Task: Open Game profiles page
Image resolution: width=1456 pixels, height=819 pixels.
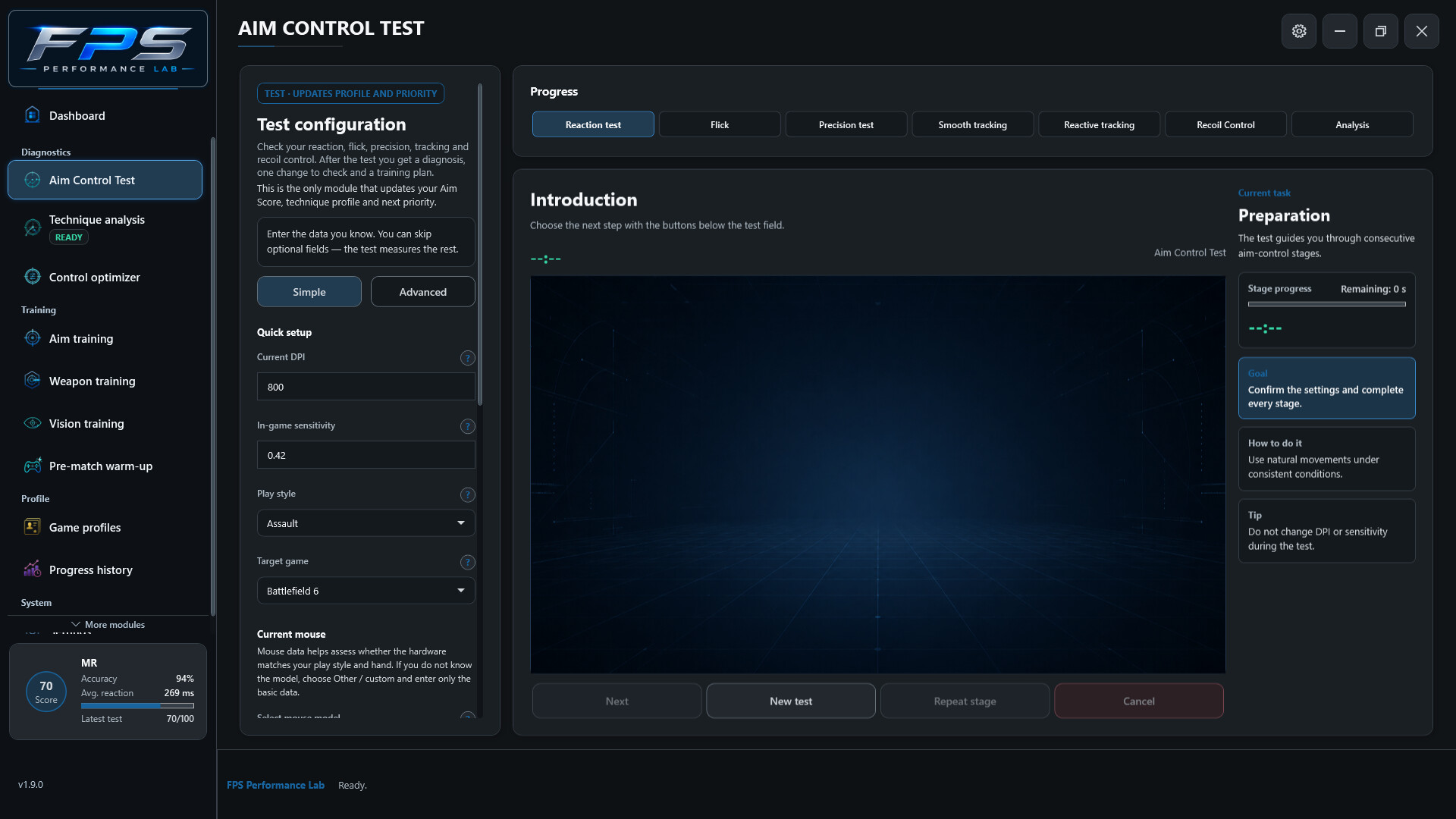Action: point(105,527)
